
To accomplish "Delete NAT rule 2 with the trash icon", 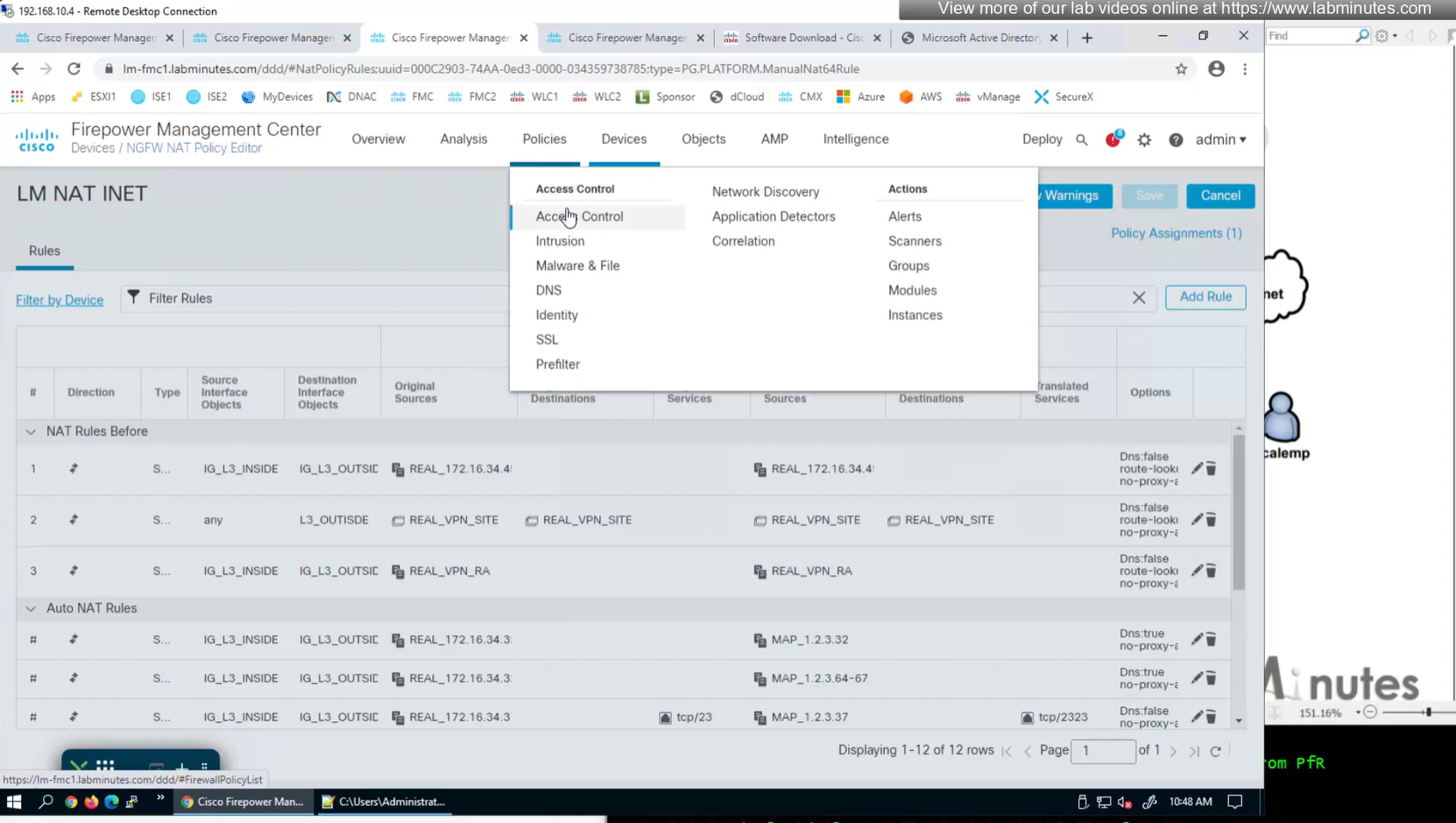I will 1212,520.
